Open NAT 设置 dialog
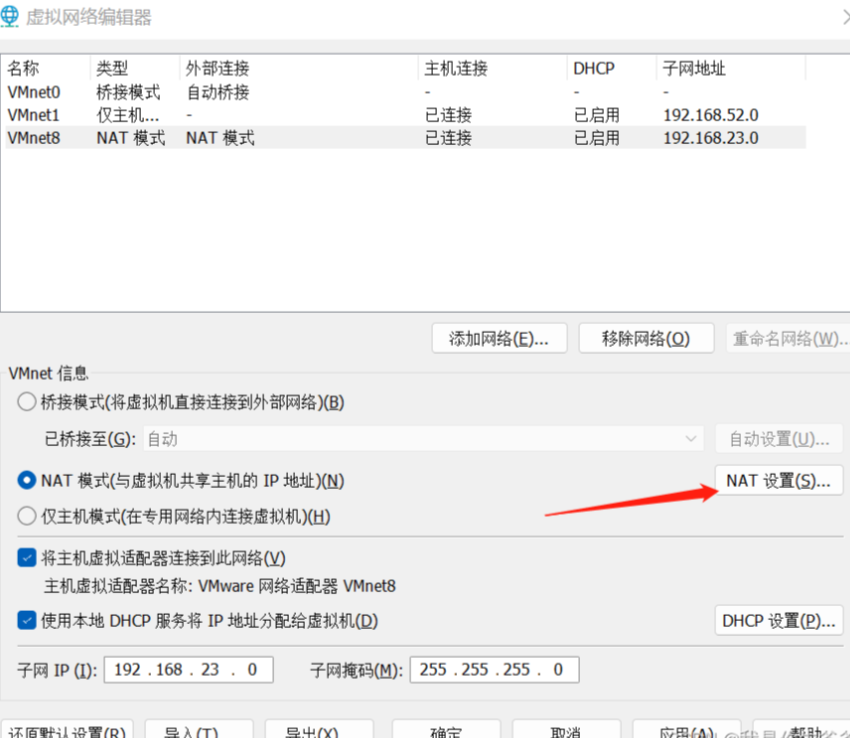This screenshot has height=738, width=850. (778, 481)
